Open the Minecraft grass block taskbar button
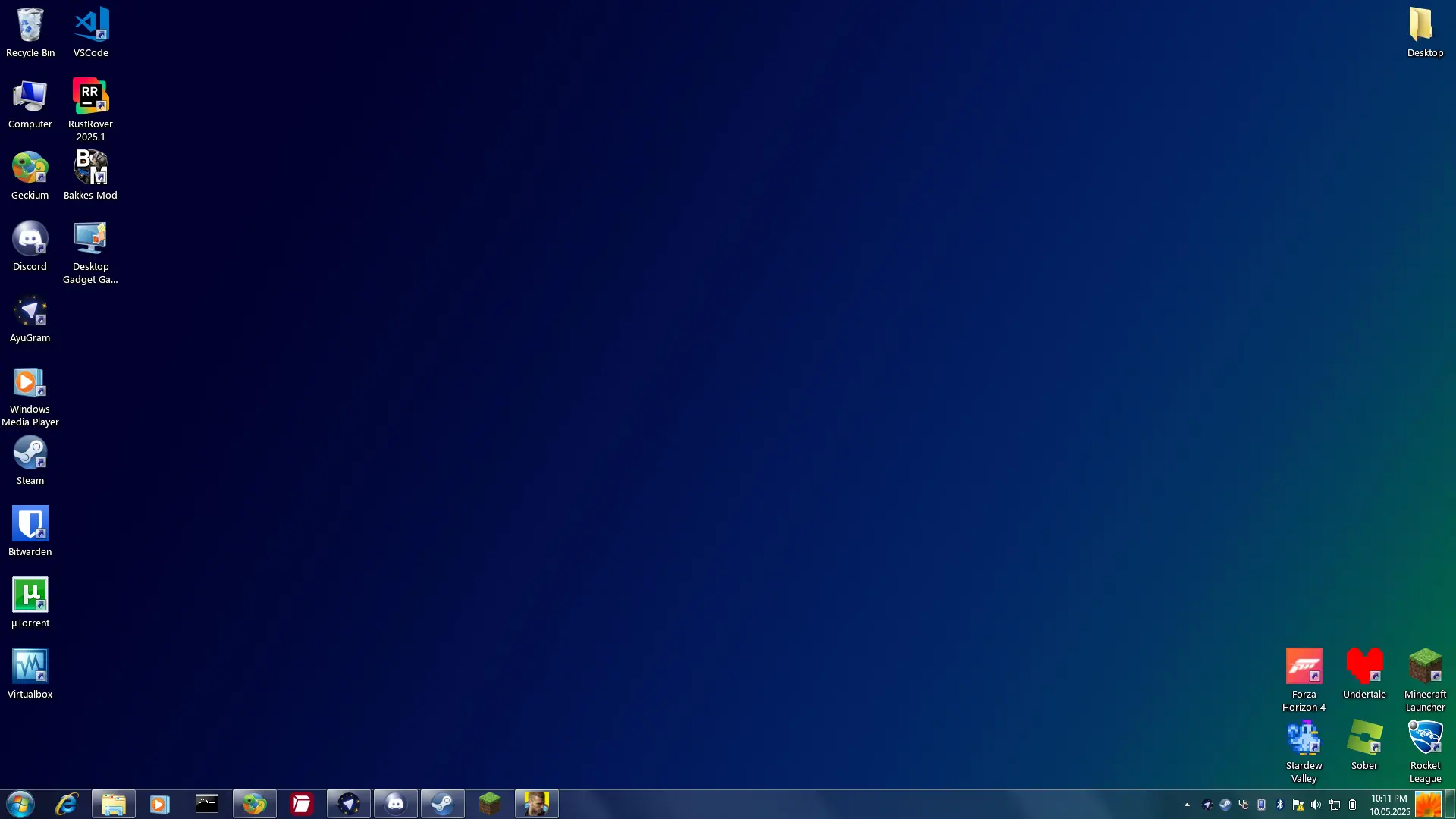The width and height of the screenshot is (1456, 819). coord(490,804)
